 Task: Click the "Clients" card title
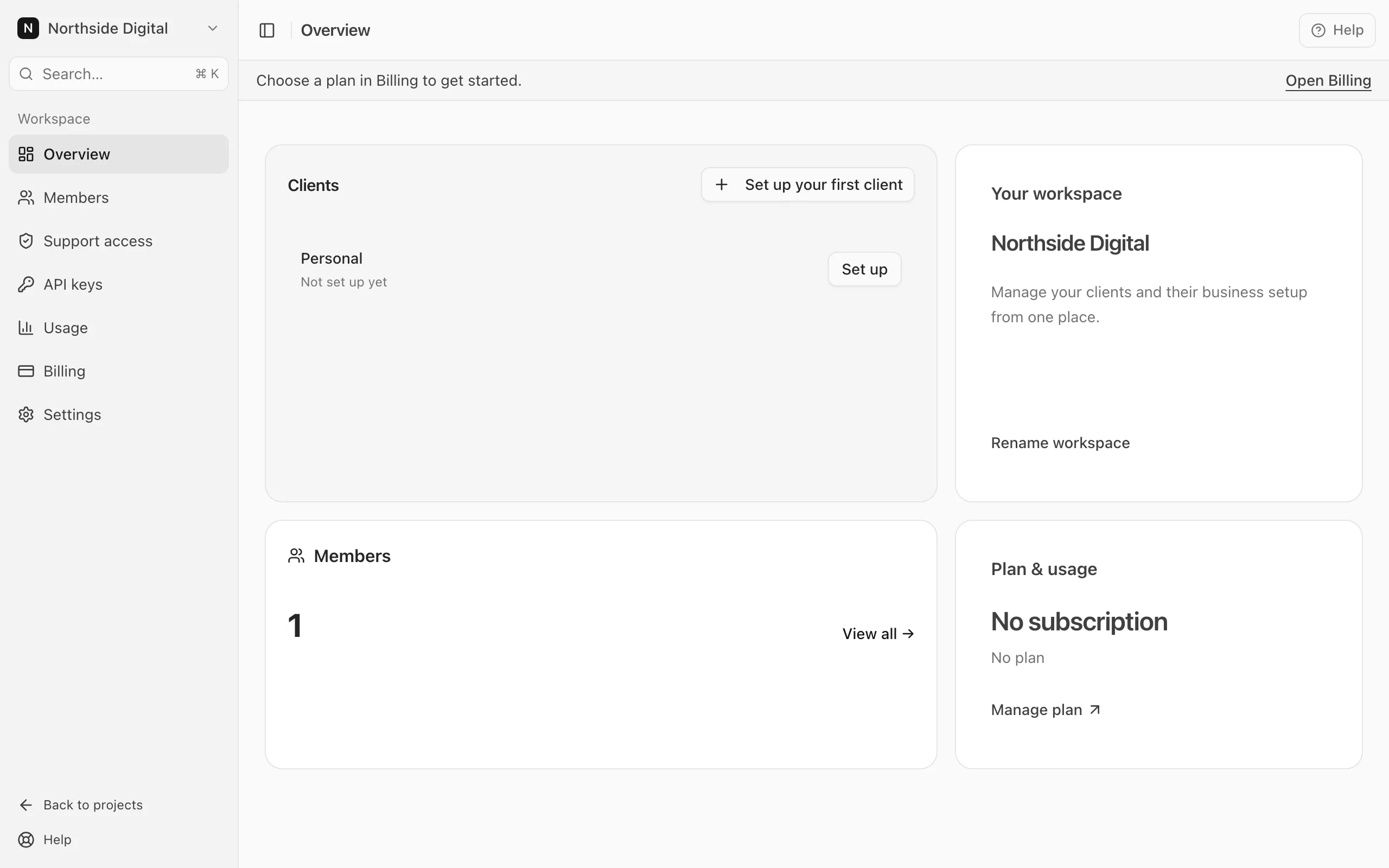[314, 186]
